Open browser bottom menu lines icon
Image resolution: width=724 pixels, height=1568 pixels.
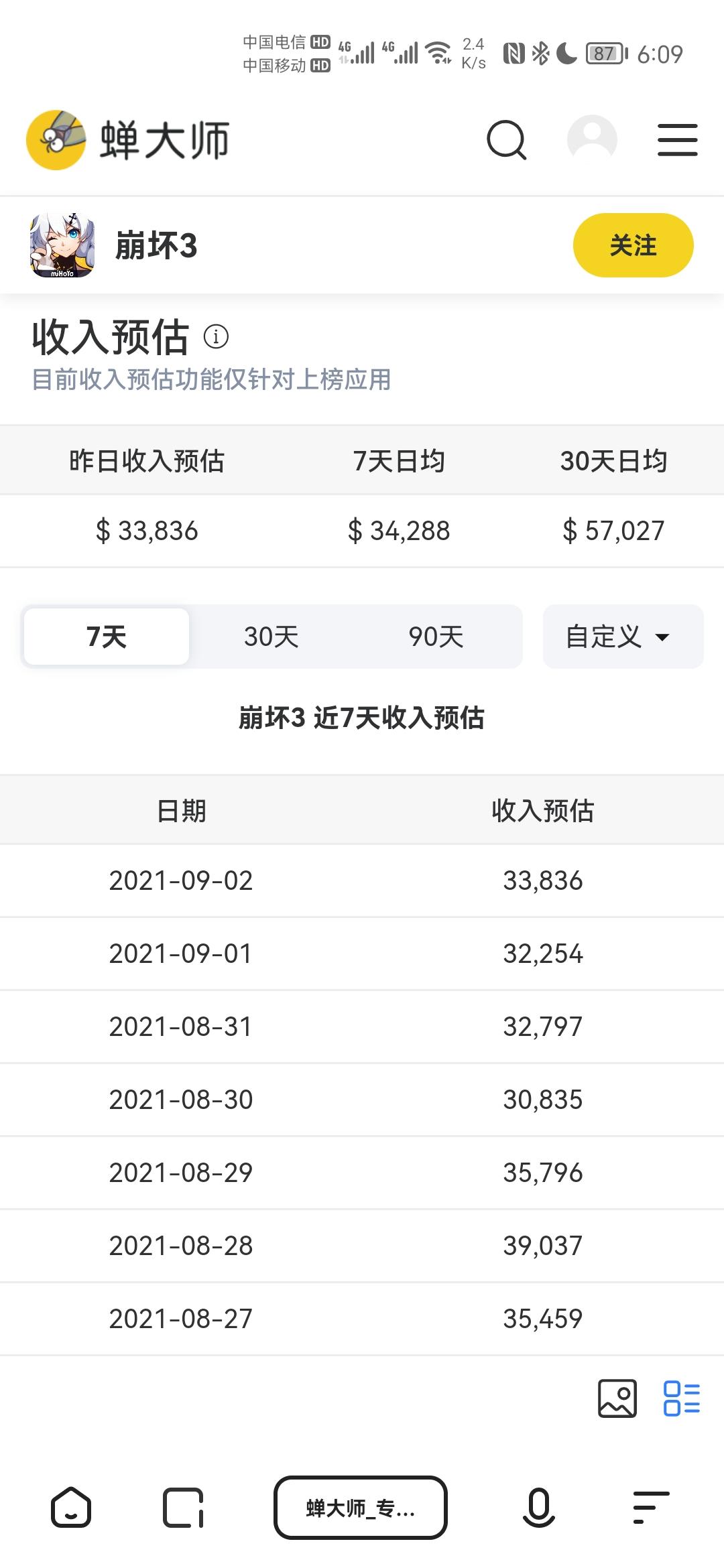(651, 1508)
